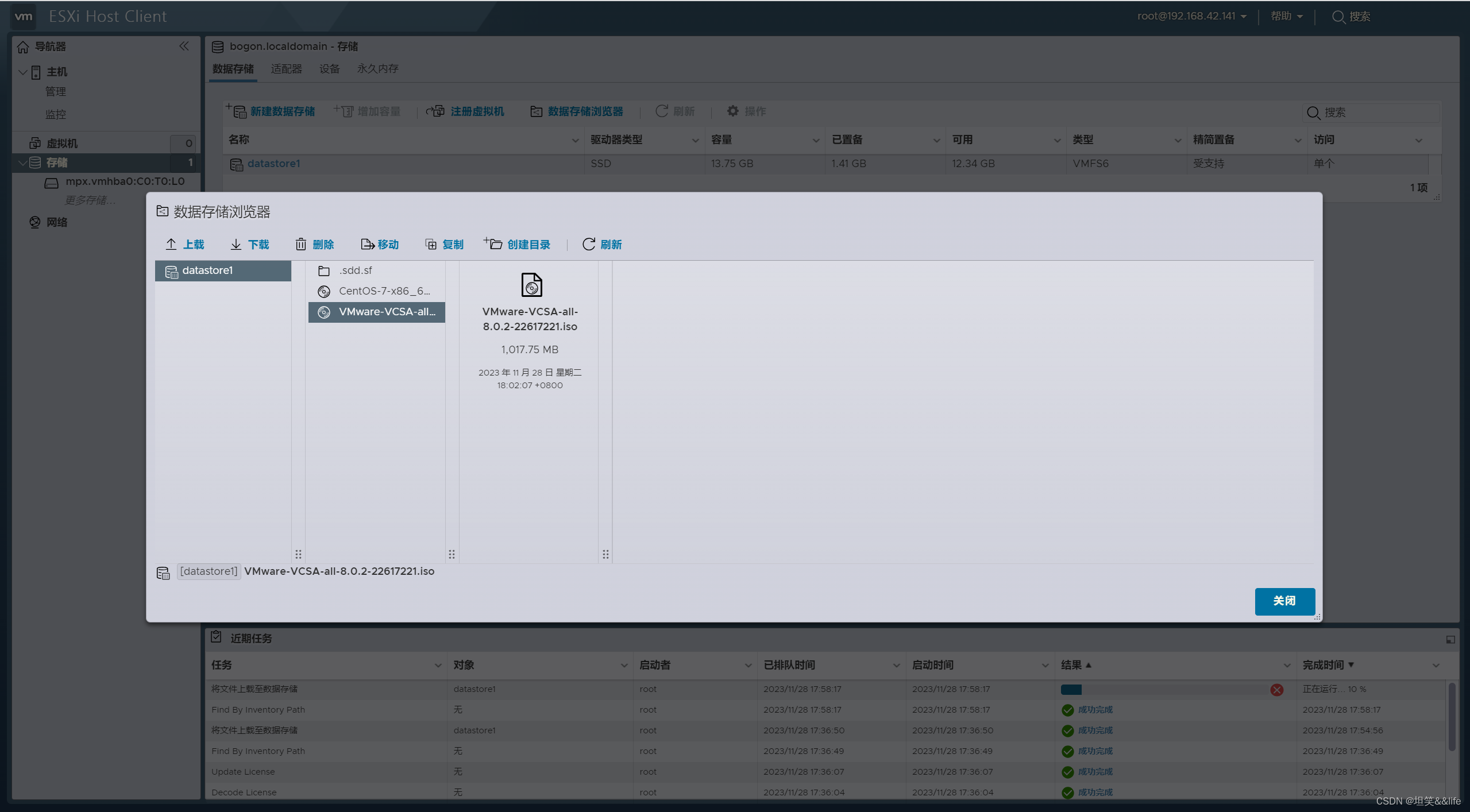Click the Recent tasks vertical scrollbar
The height and width of the screenshot is (812, 1470).
click(x=1452, y=716)
